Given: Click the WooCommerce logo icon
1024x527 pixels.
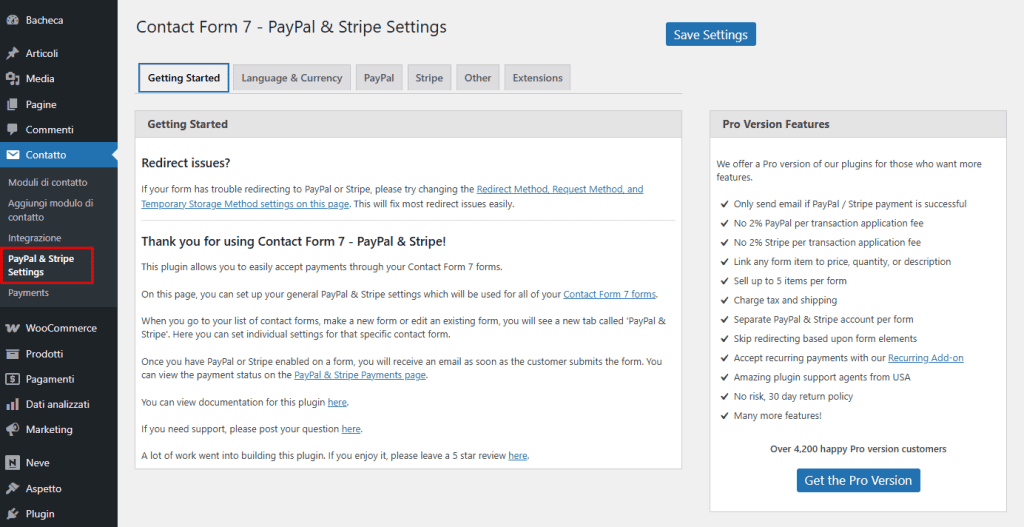Looking at the screenshot, I should (12, 328).
